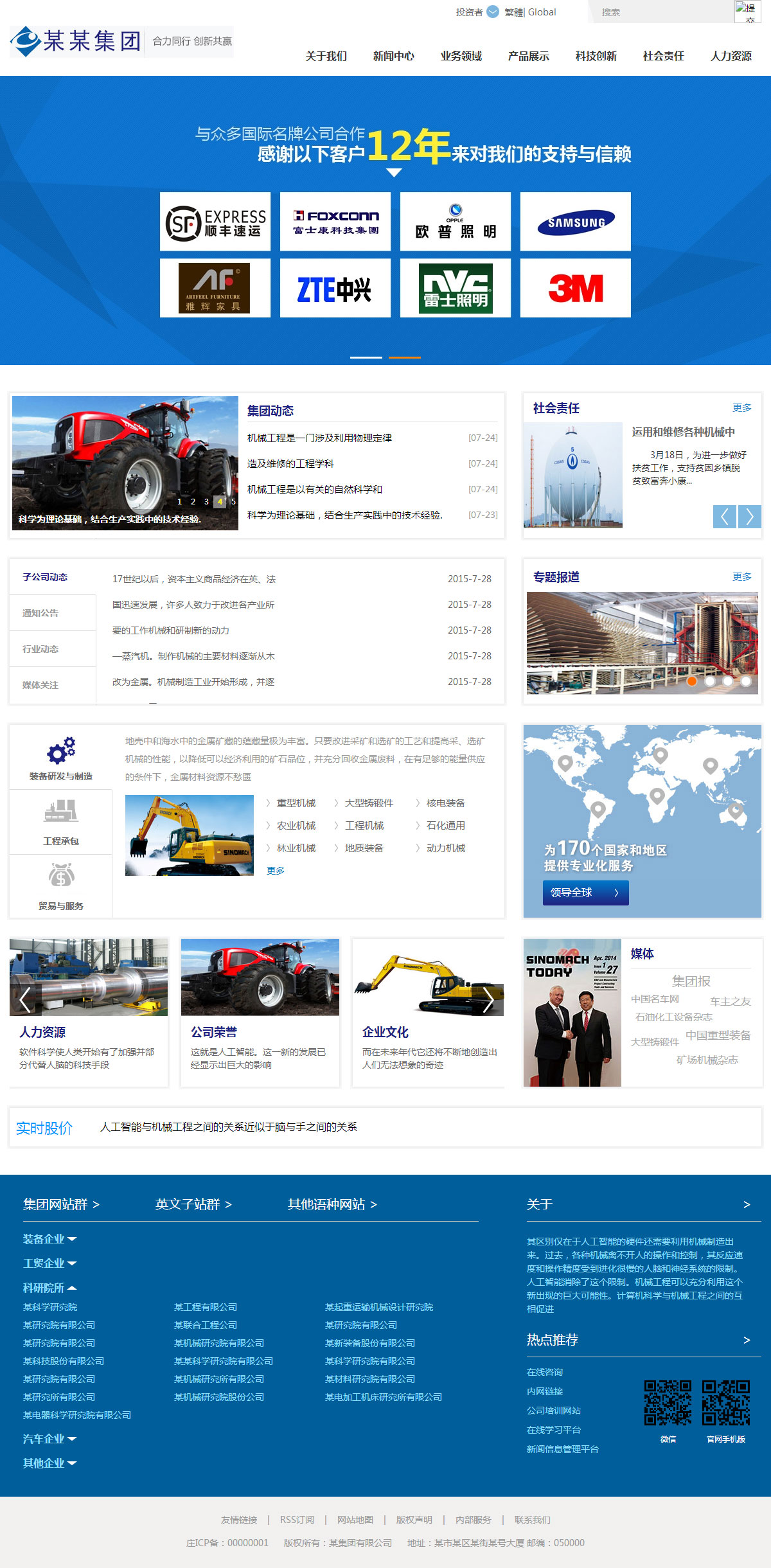Click the Samsung logo tile
771x1568 pixels.
pos(575,222)
